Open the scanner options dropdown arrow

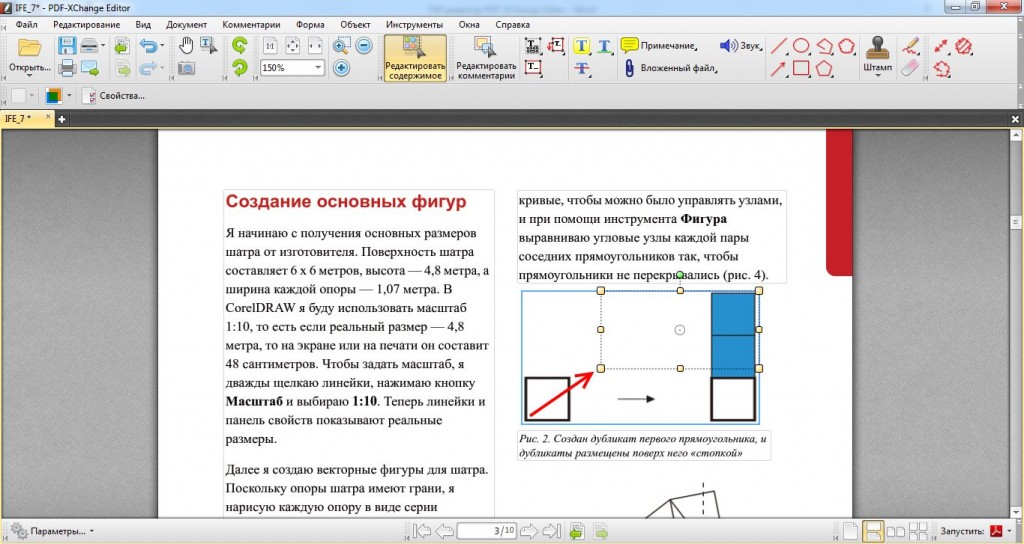click(103, 46)
